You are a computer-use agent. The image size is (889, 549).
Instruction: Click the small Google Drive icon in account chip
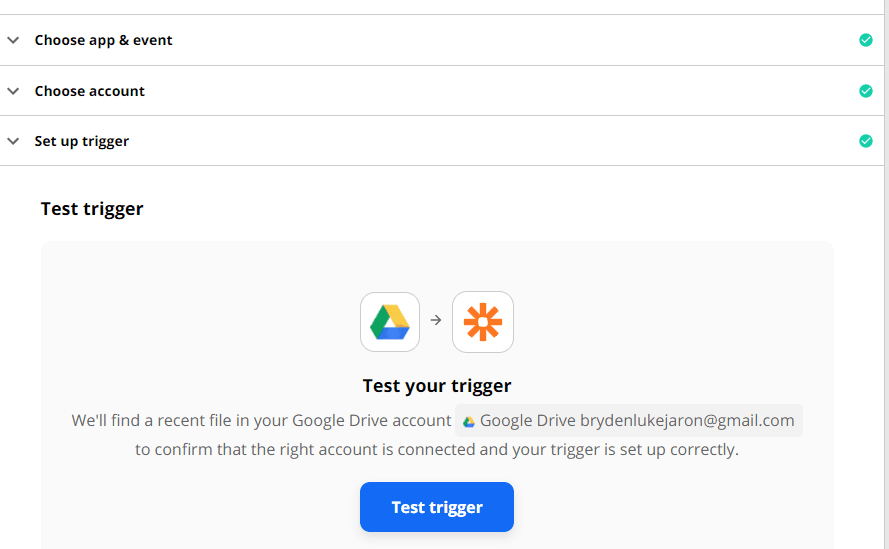(469, 422)
